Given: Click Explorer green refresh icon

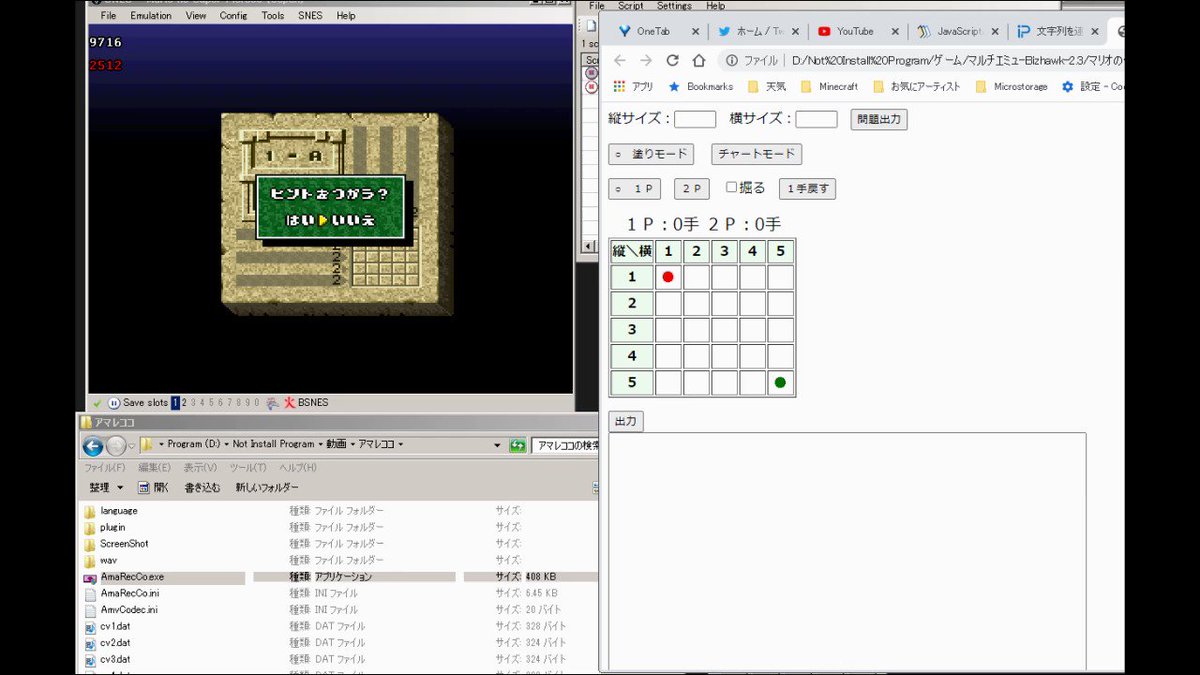Looking at the screenshot, I should click(517, 445).
